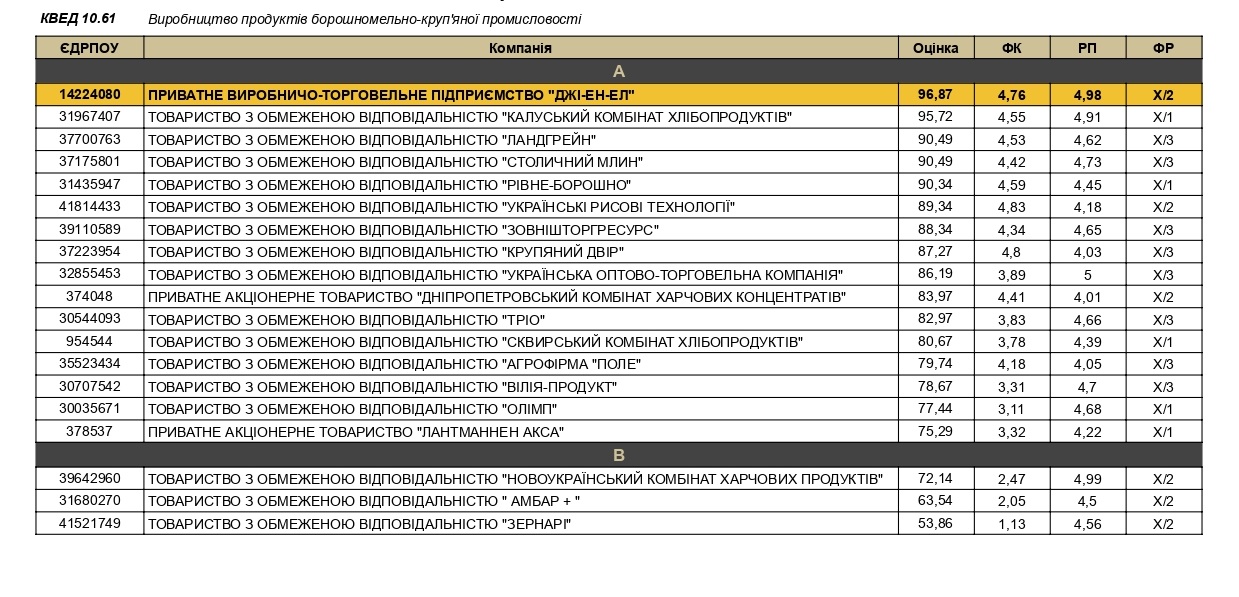Screen dimensions: 1239x597
Task: Click the group A section row
Action: pyautogui.click(x=618, y=71)
